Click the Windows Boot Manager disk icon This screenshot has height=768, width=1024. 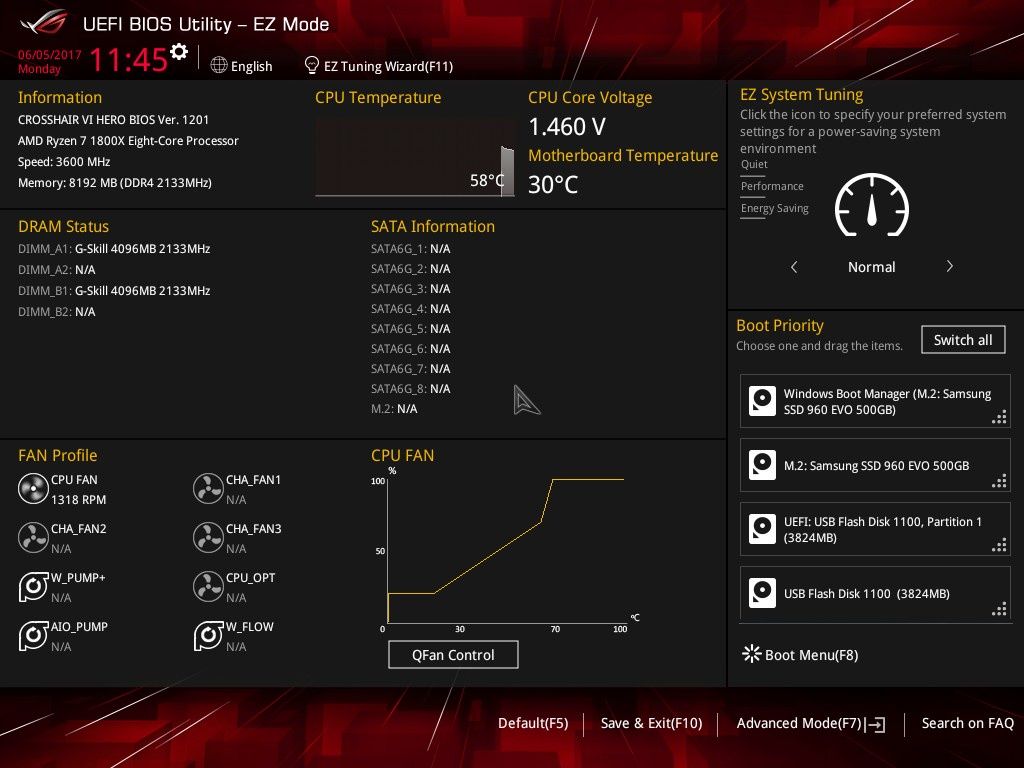click(762, 401)
